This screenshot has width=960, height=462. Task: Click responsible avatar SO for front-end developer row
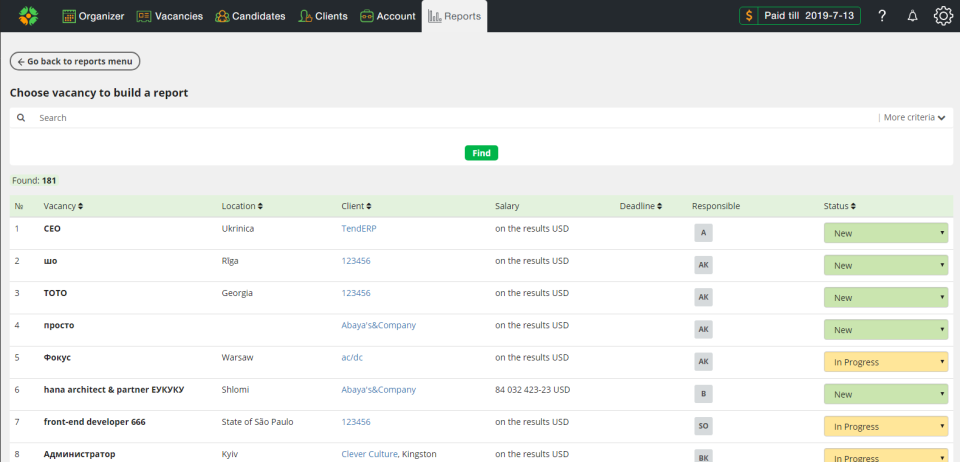pos(703,427)
